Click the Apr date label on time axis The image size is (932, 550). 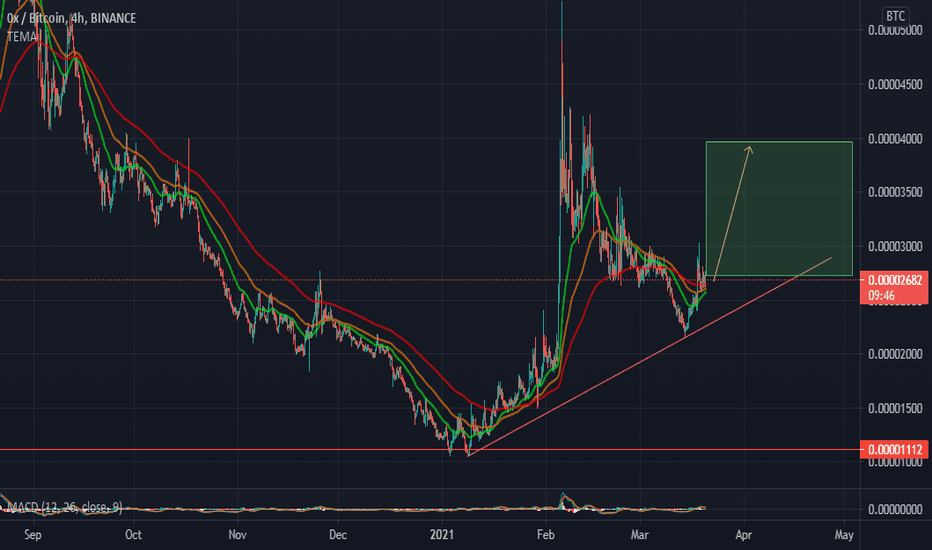tap(744, 535)
